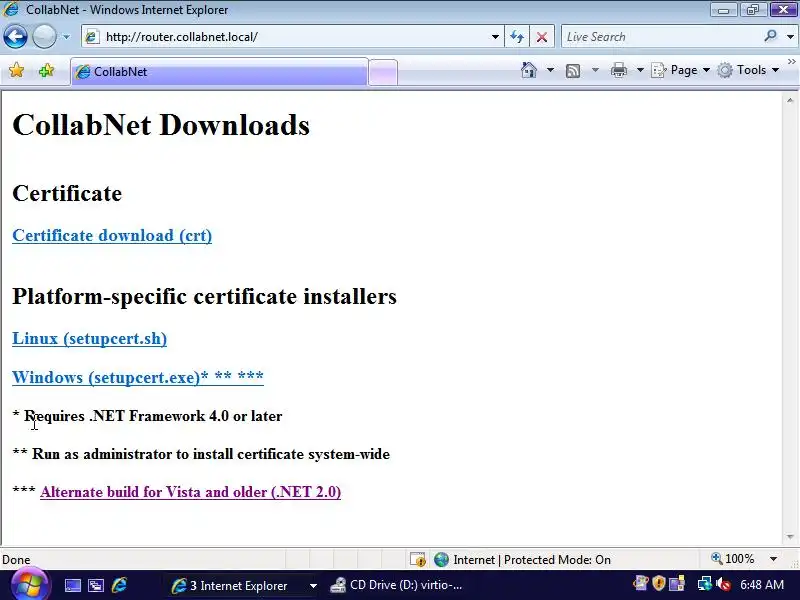Click the RSS feeds icon
Screen dimensions: 800x600
pyautogui.click(x=573, y=70)
